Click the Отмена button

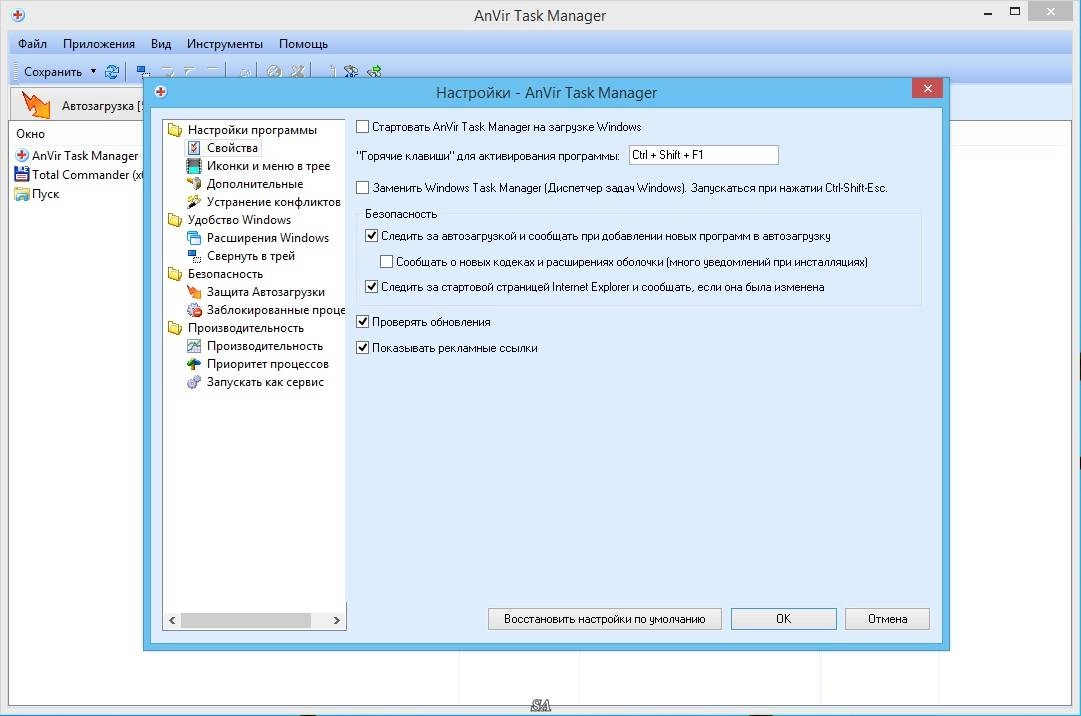pos(887,619)
